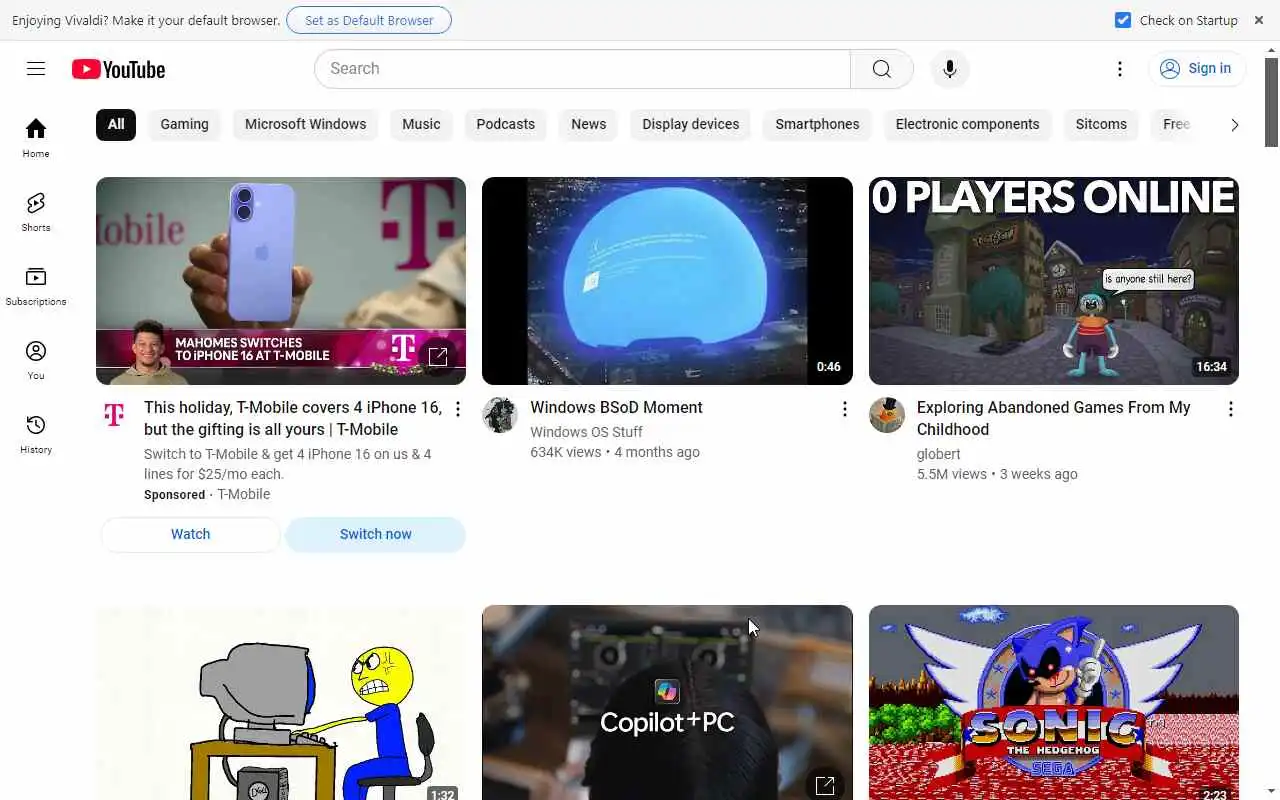Select the Display devices filter chip

coord(691,124)
